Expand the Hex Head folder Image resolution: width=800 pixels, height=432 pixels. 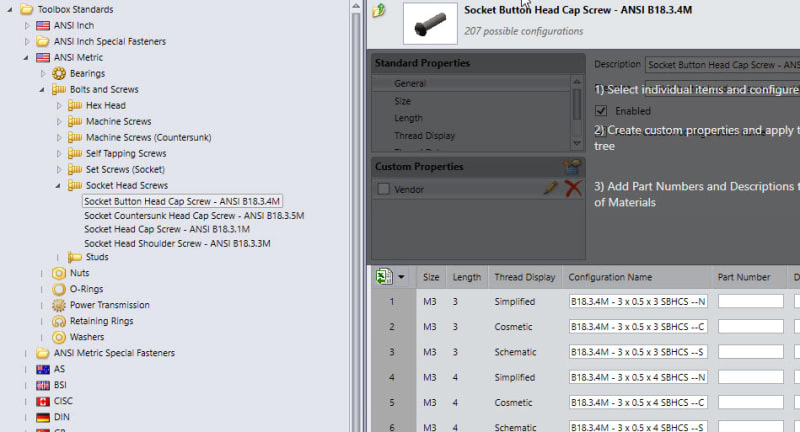tap(59, 106)
